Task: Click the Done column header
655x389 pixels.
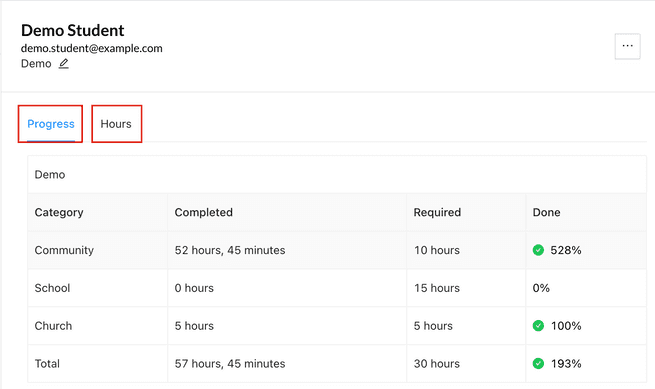Action: pos(546,212)
